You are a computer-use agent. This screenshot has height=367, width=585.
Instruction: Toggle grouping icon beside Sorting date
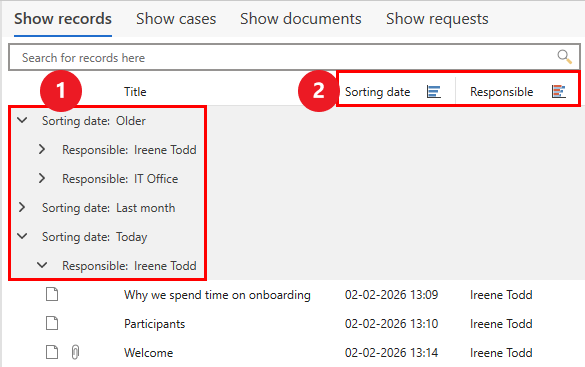pos(434,91)
